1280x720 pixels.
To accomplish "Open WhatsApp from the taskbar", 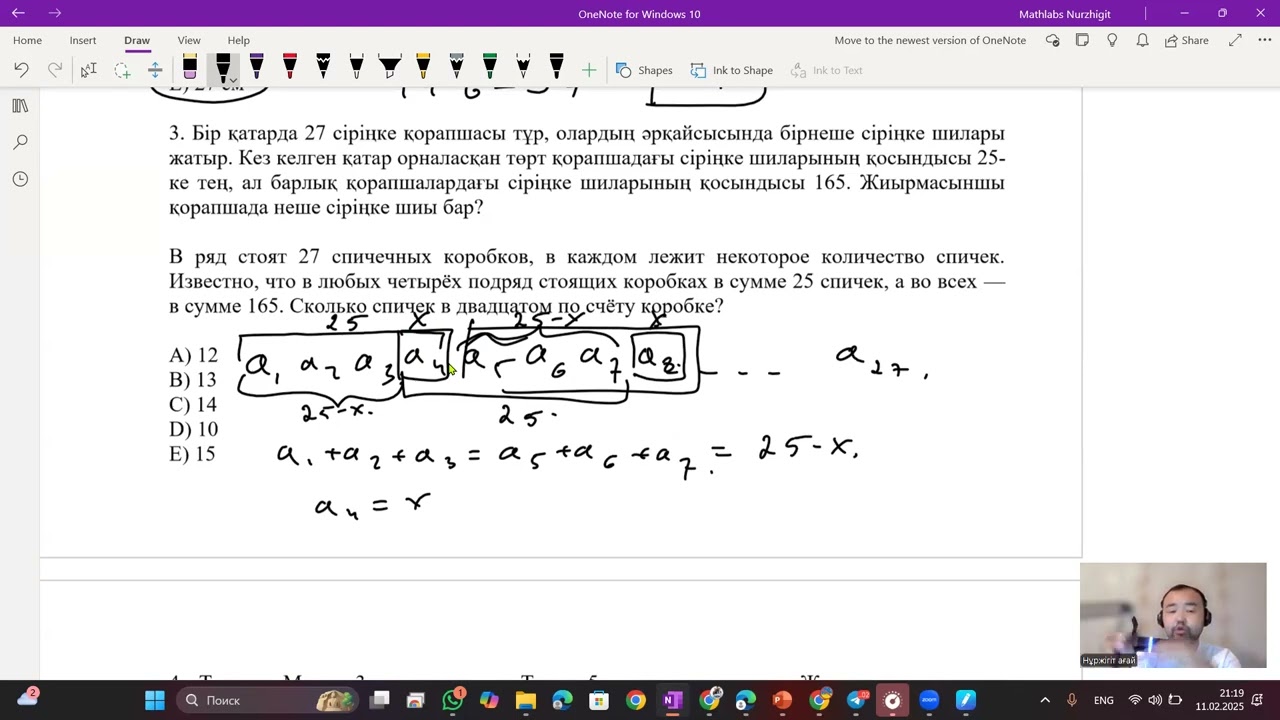I will (452, 700).
